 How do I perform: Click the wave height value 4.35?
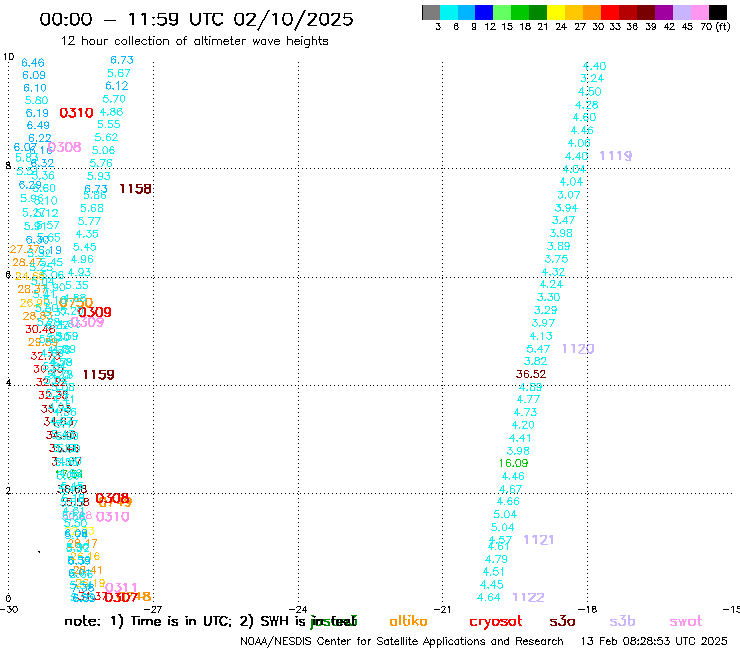point(87,234)
